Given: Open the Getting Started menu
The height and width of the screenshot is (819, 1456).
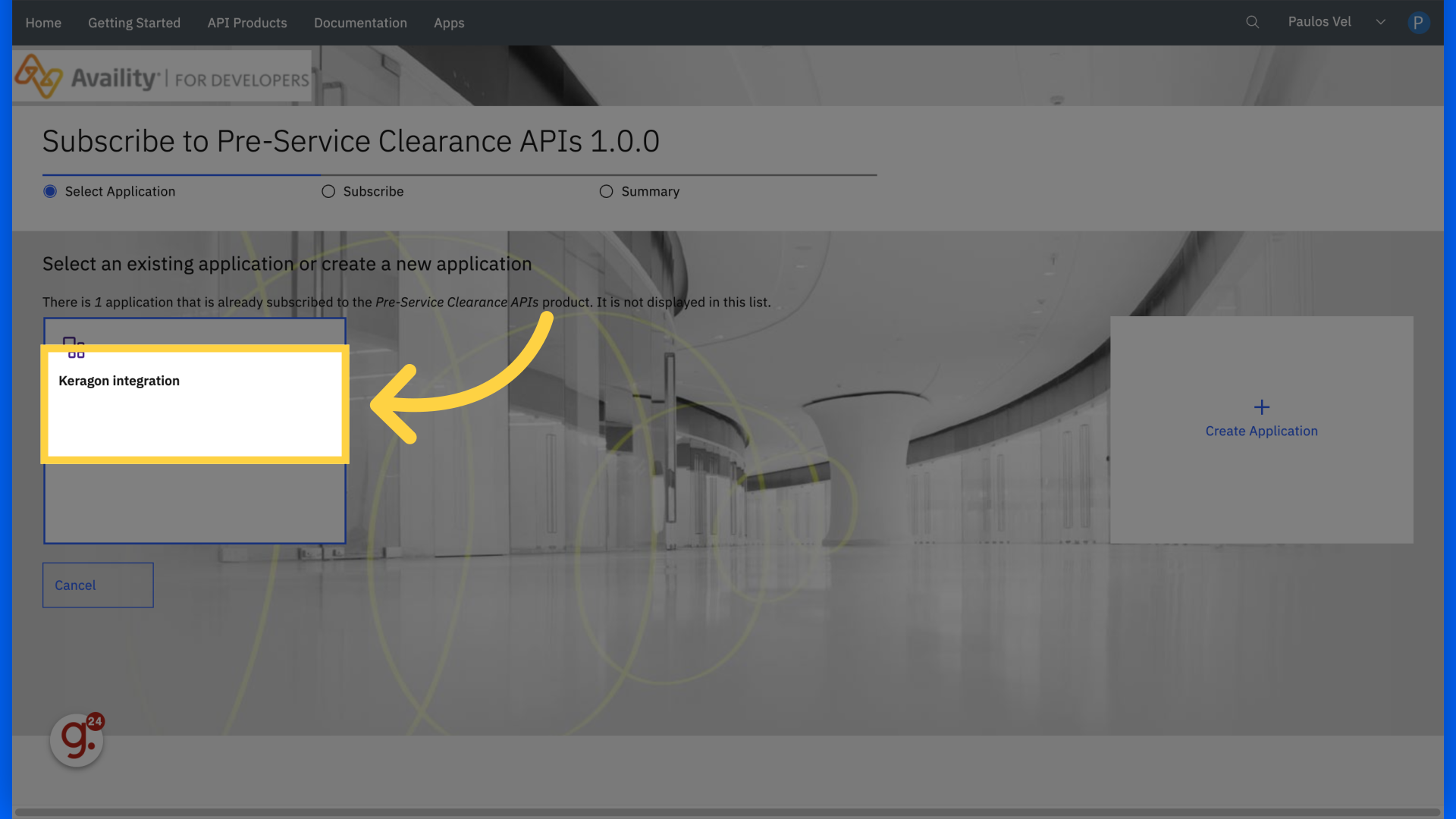Looking at the screenshot, I should point(134,23).
